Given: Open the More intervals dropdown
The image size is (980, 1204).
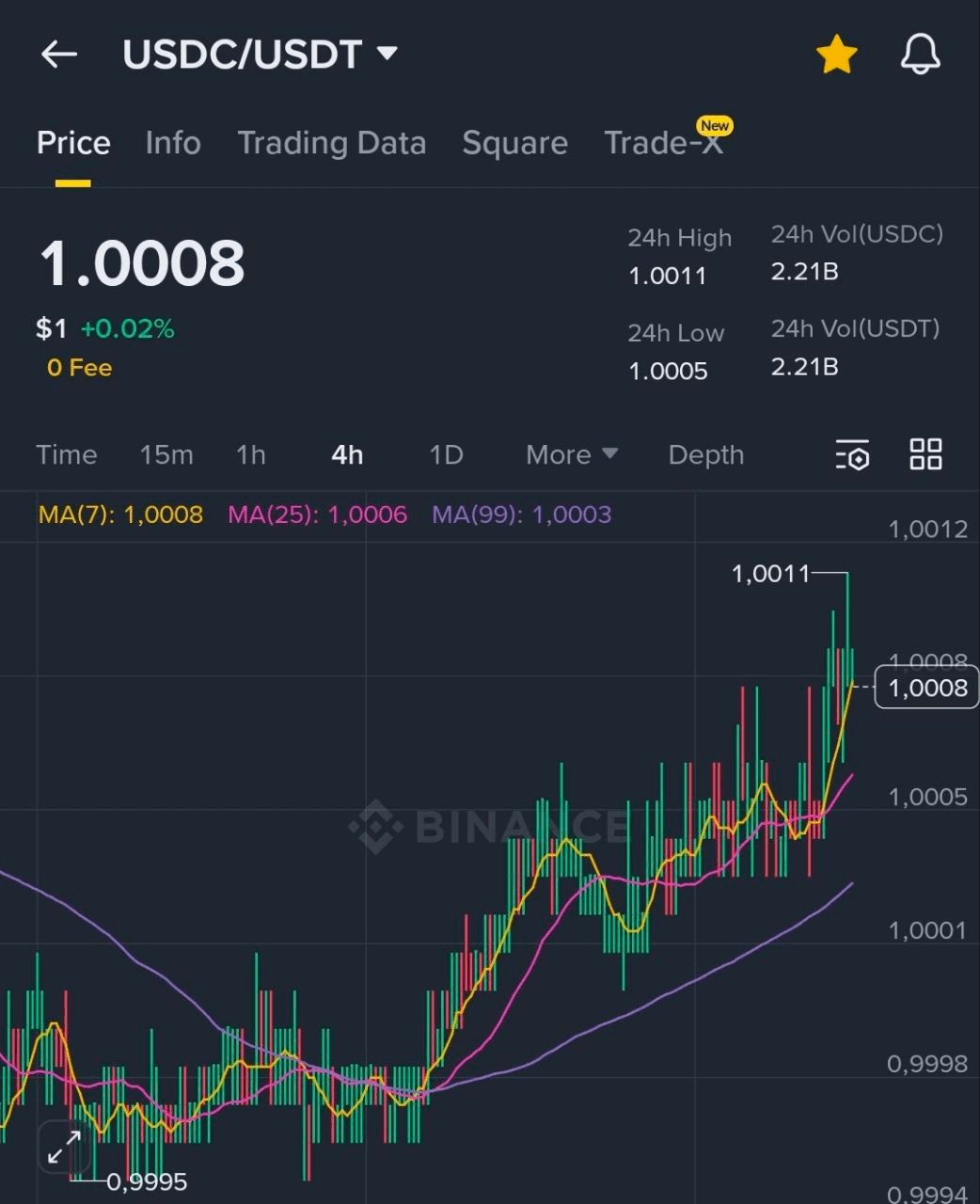Looking at the screenshot, I should pyautogui.click(x=571, y=455).
